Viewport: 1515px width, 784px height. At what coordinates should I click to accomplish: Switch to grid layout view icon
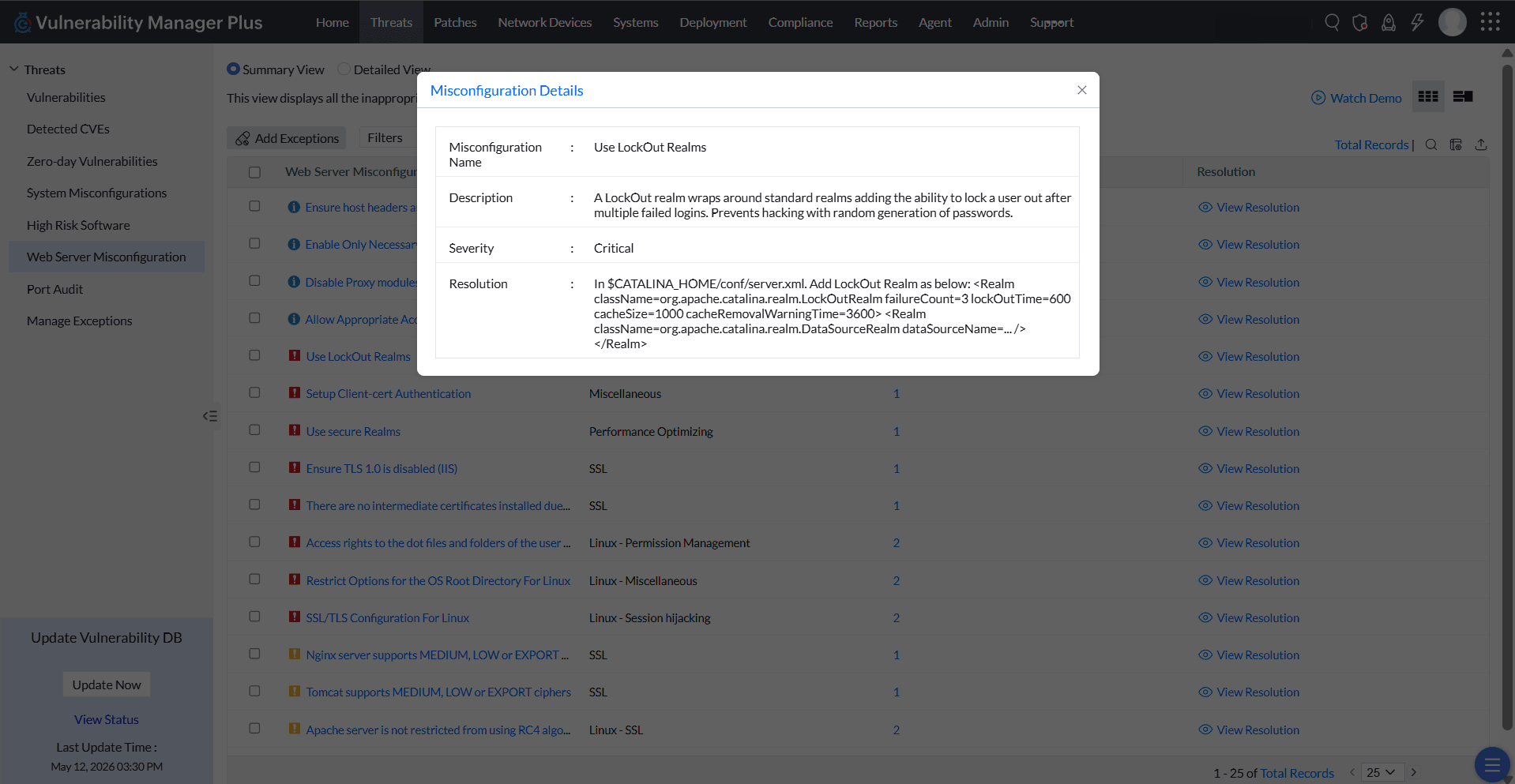click(1428, 96)
